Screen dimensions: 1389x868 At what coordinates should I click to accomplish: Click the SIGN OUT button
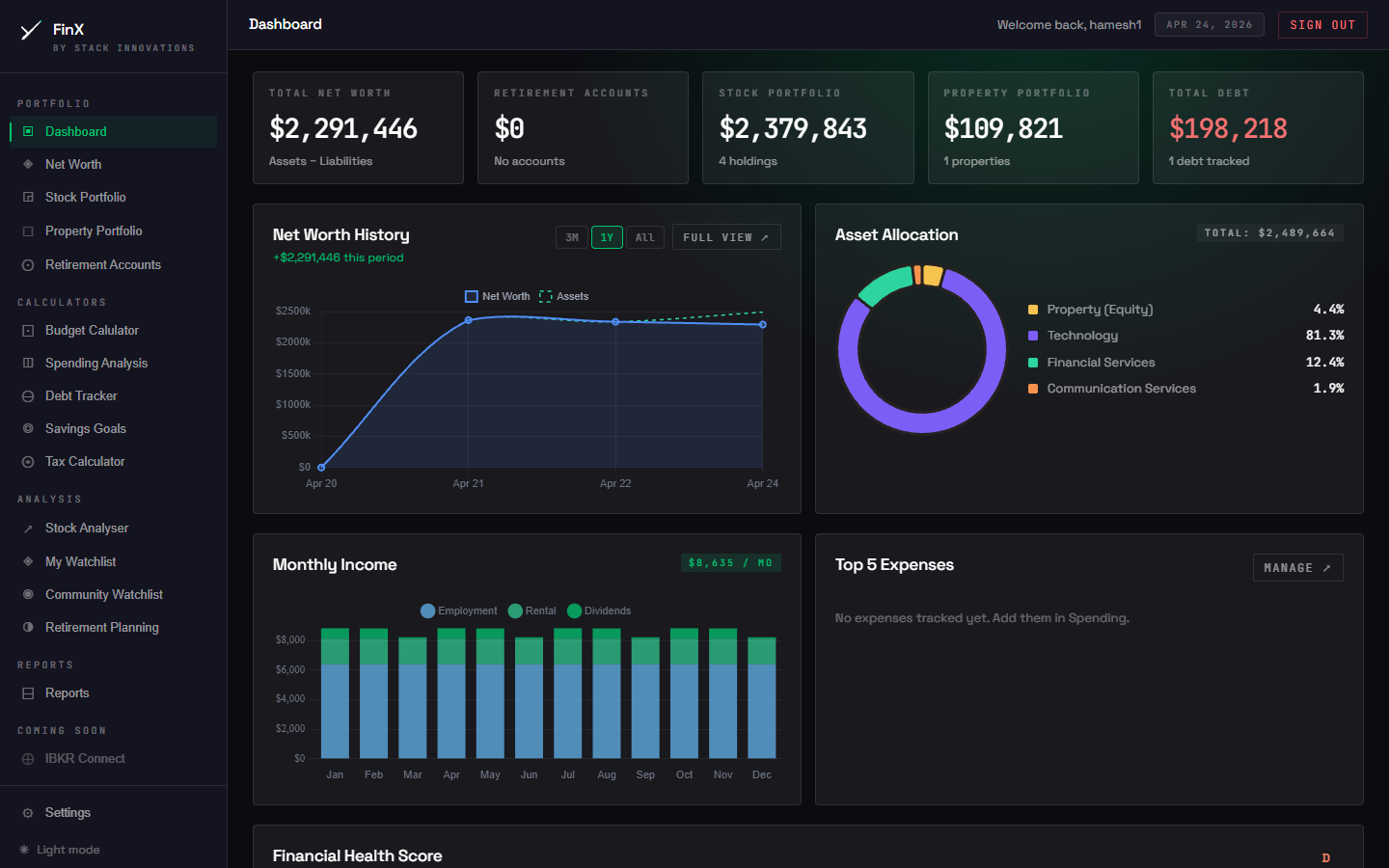click(1322, 25)
